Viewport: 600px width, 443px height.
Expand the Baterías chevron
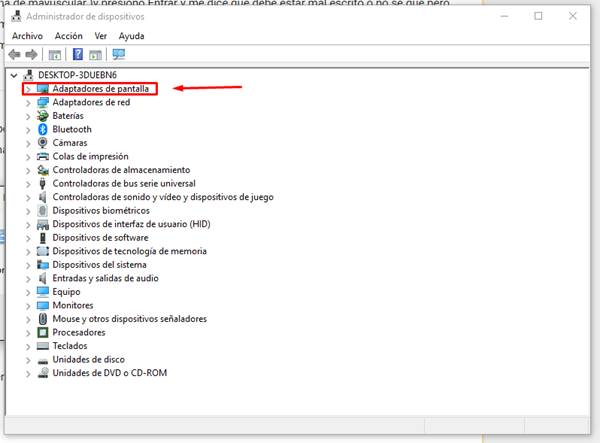(x=28, y=116)
